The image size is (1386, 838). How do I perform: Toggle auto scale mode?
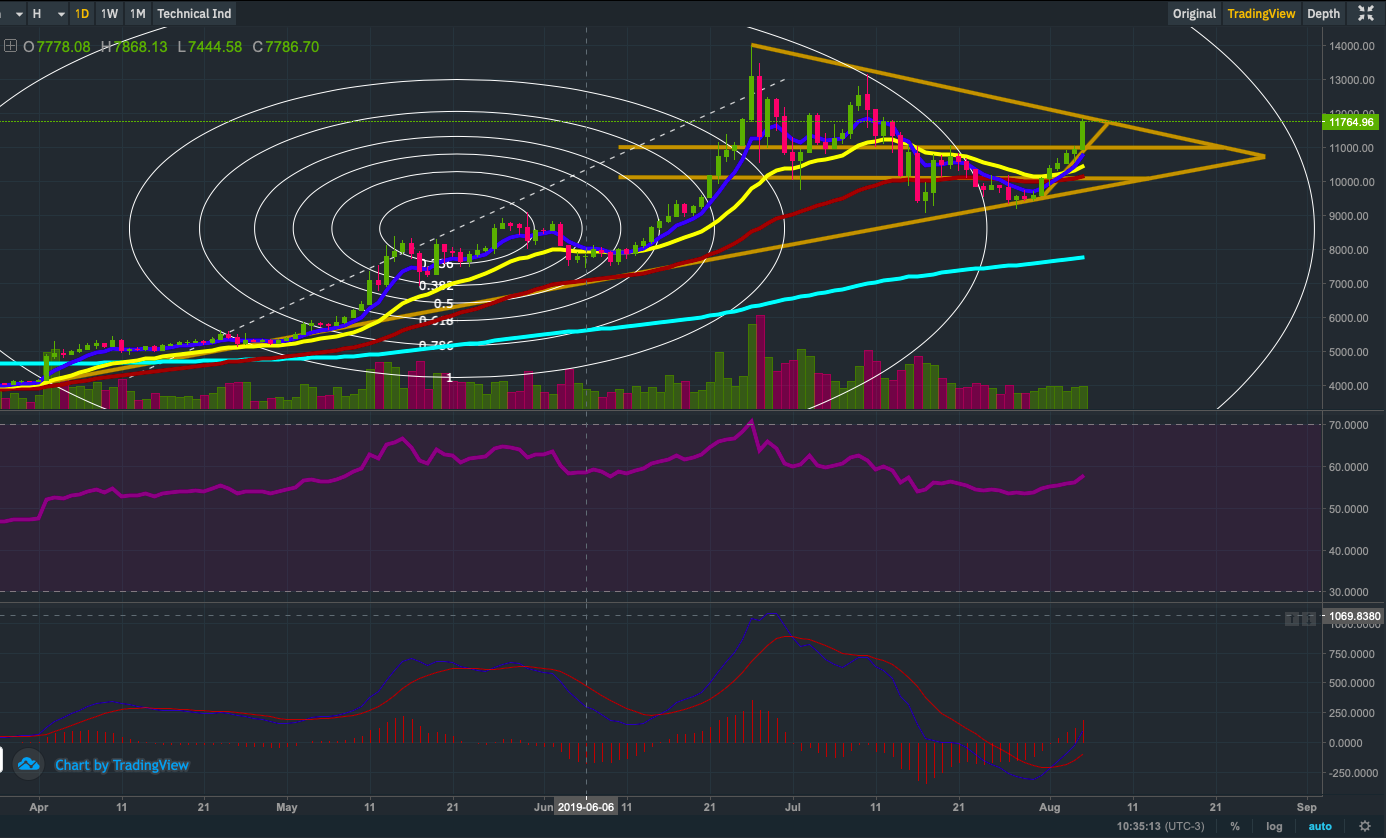tap(1320, 826)
